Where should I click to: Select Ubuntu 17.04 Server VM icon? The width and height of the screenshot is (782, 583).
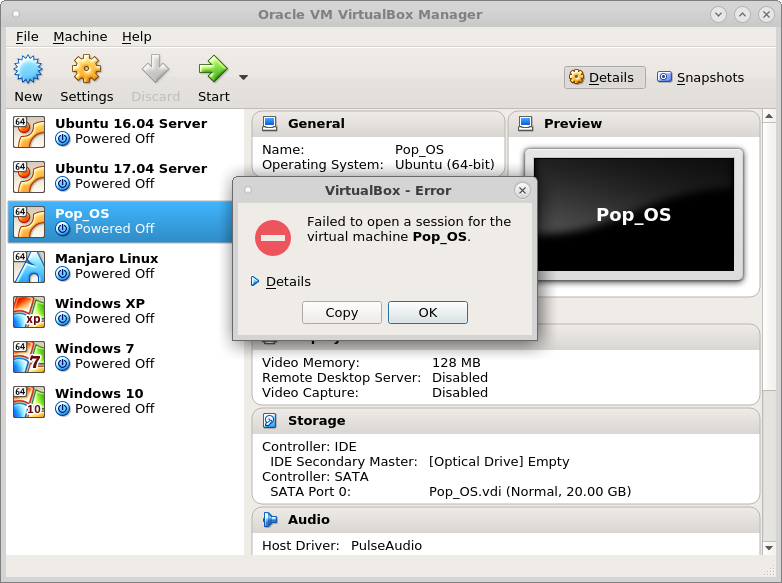29,177
